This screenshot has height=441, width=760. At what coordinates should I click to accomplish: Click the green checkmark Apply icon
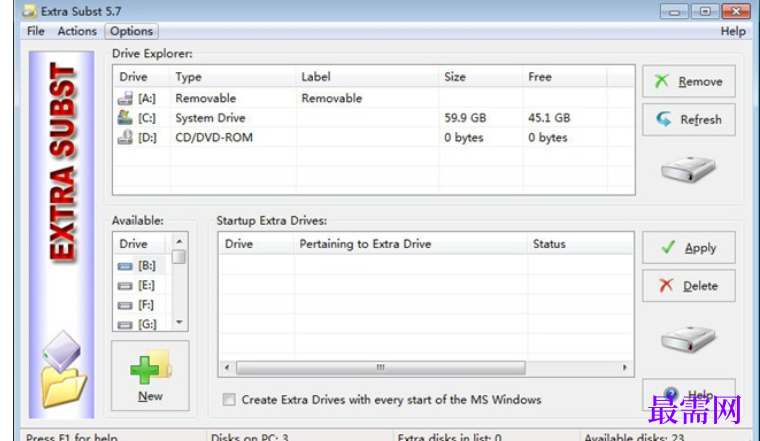coord(668,247)
